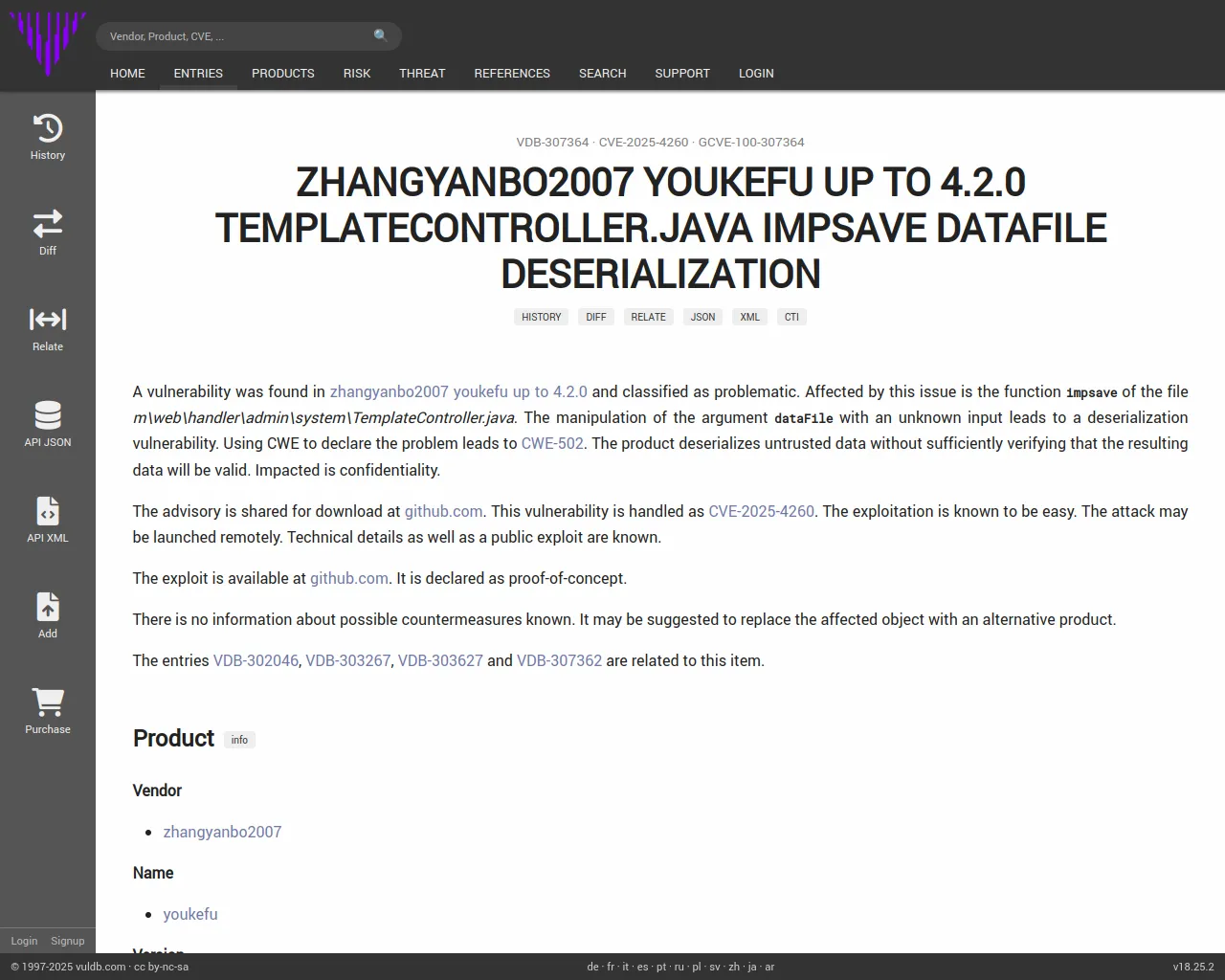Click the CTI tag button
This screenshot has width=1225, height=980.
tap(791, 317)
